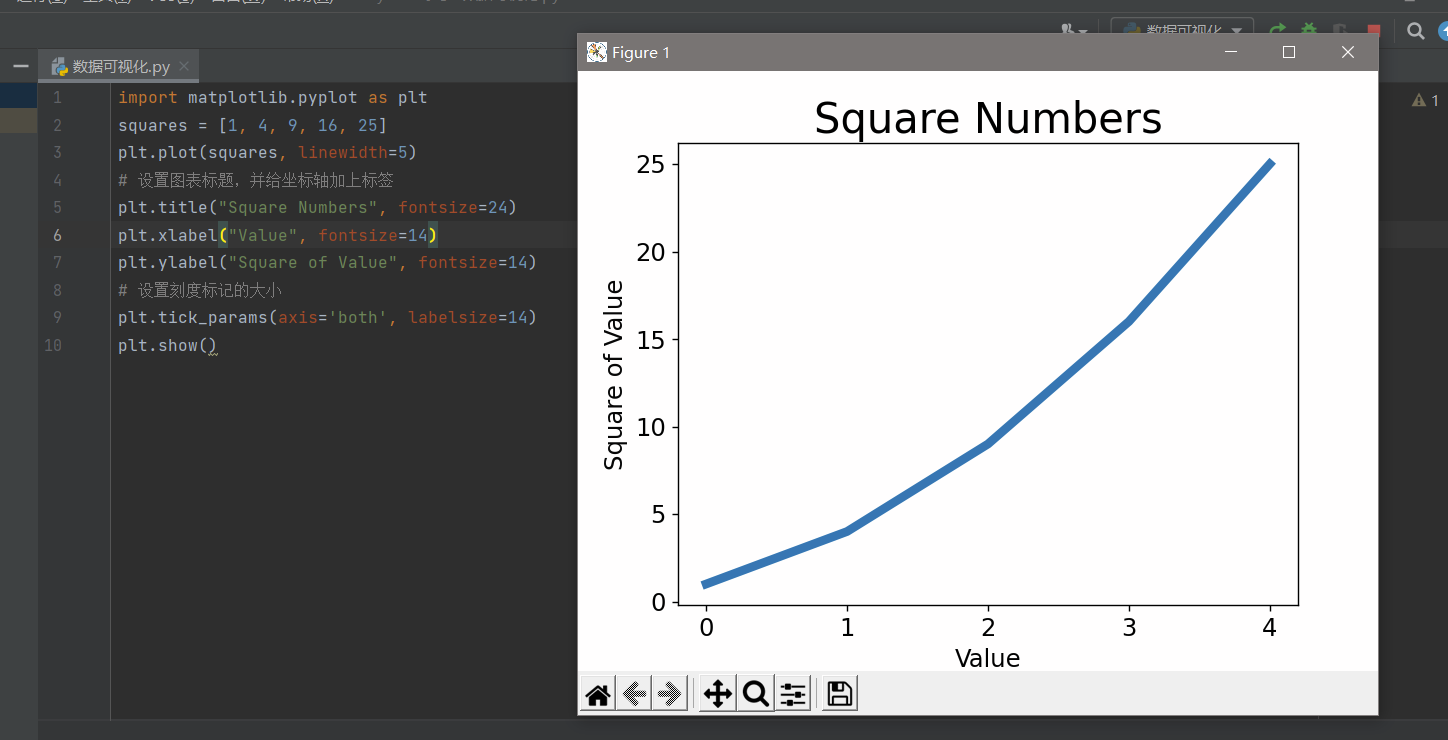This screenshot has height=740, width=1448.
Task: Click the Figure 1 title bar text
Action: click(x=641, y=53)
